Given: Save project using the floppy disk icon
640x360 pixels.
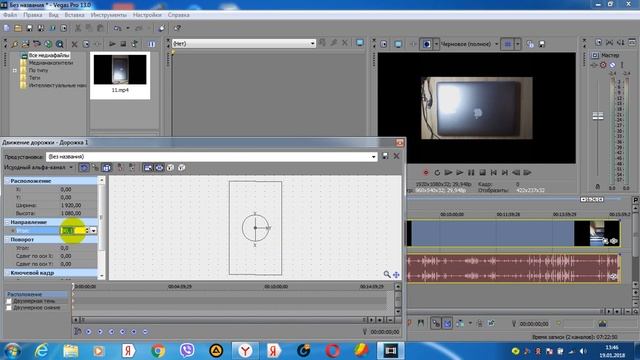Looking at the screenshot, I should click(x=29, y=28).
